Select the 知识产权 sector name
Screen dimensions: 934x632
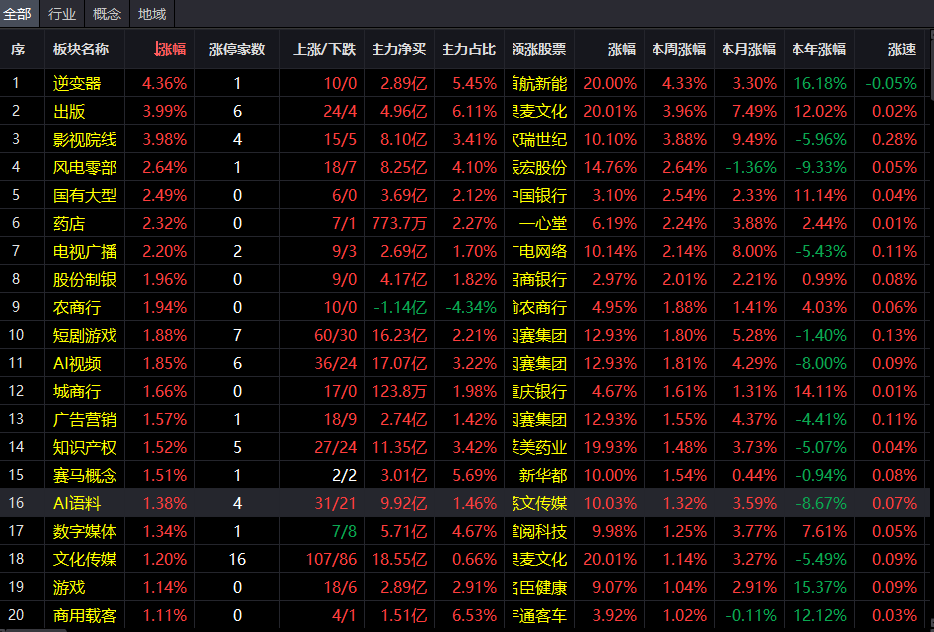(85, 447)
